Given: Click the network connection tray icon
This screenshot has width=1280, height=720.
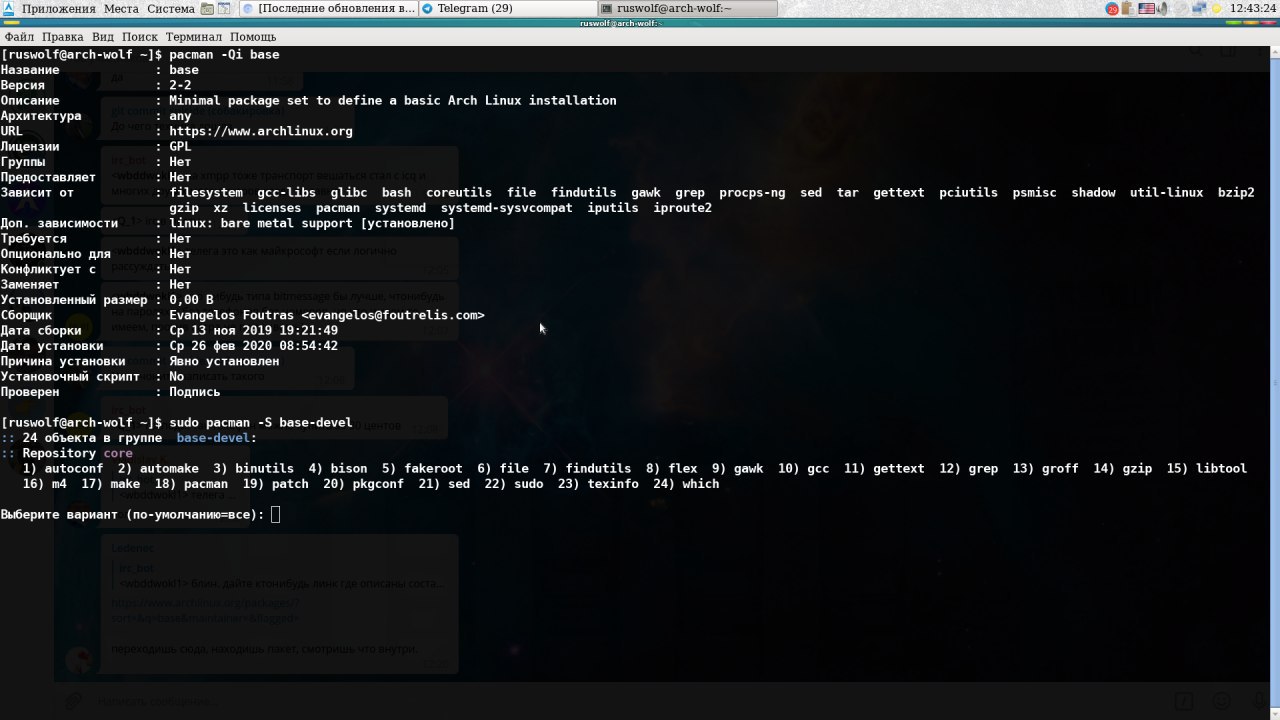Looking at the screenshot, I should tap(1199, 8).
